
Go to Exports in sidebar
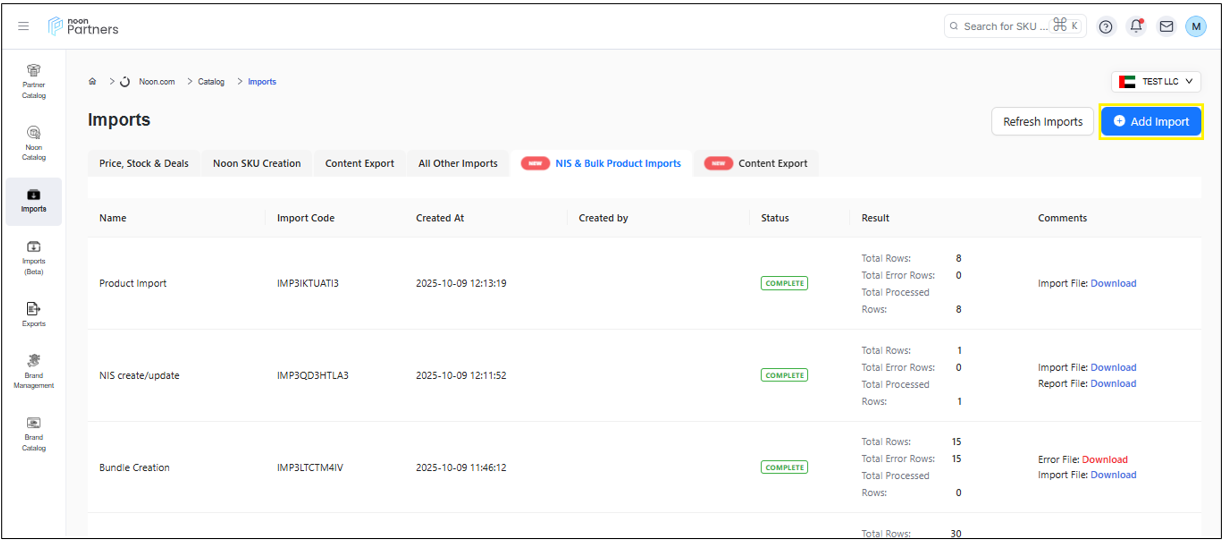34,314
